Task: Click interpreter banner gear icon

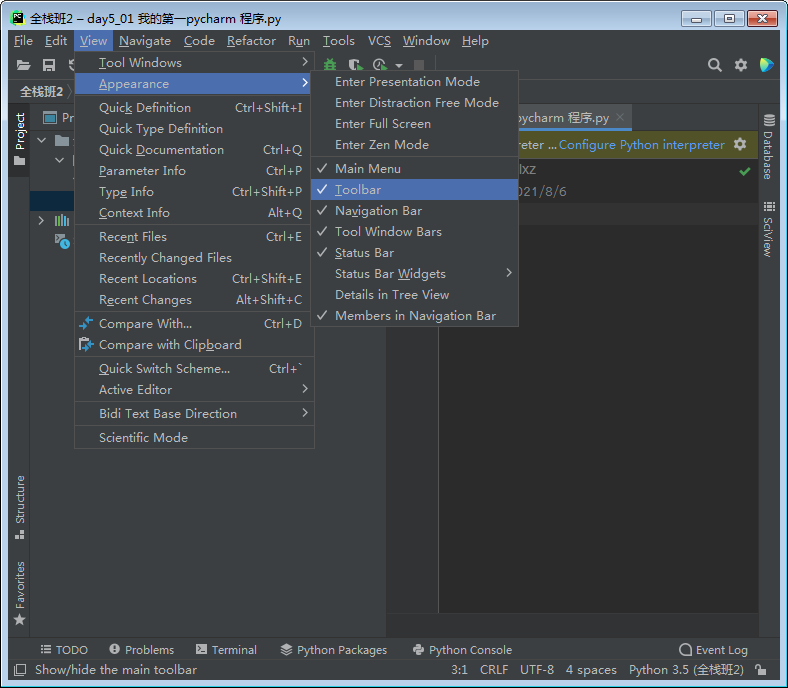Action: pyautogui.click(x=740, y=144)
